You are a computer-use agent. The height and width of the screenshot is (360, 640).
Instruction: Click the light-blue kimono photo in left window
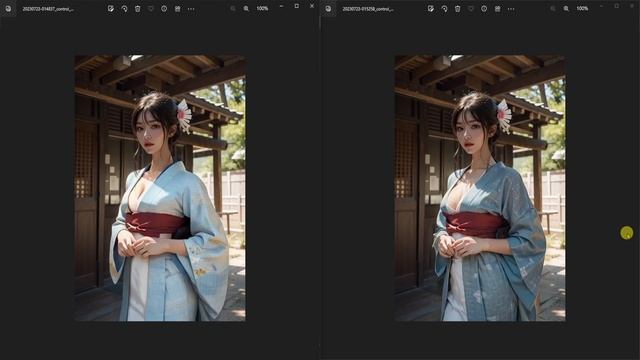point(160,188)
